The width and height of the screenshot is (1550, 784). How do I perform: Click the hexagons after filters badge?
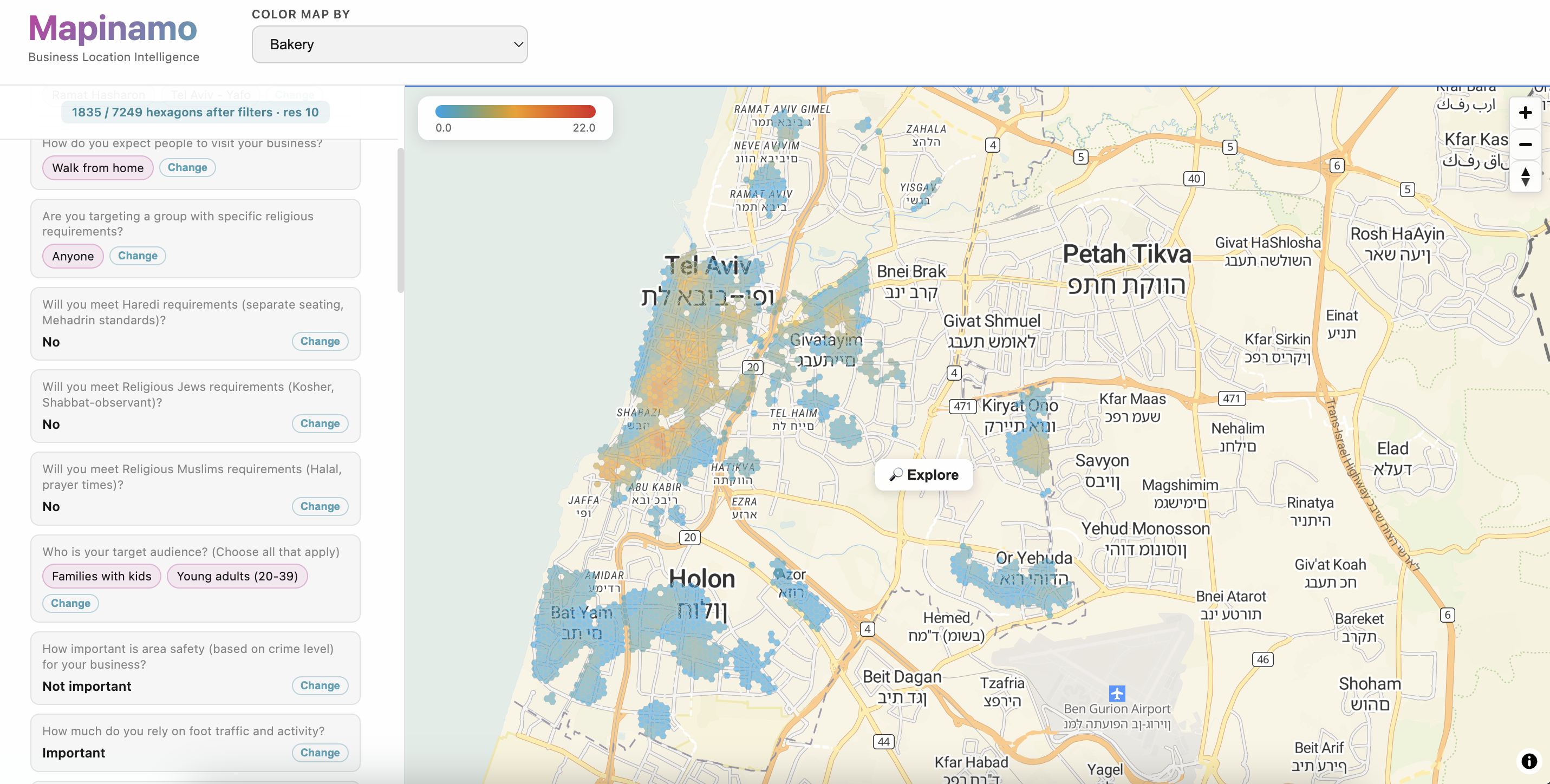[x=195, y=113]
